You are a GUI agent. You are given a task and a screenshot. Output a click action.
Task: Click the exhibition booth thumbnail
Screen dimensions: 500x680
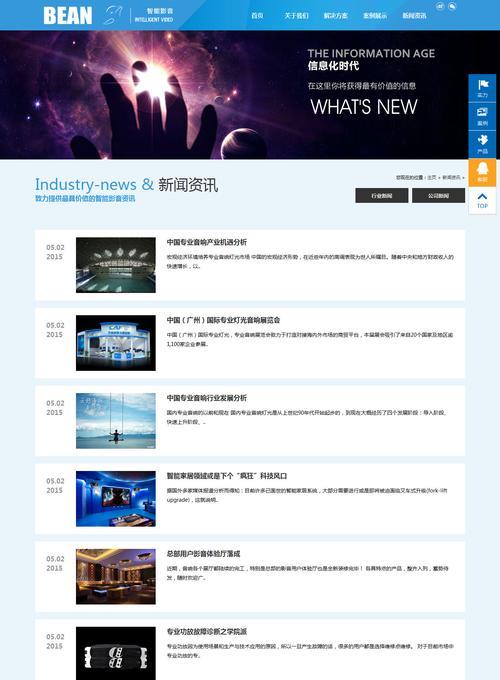(116, 343)
